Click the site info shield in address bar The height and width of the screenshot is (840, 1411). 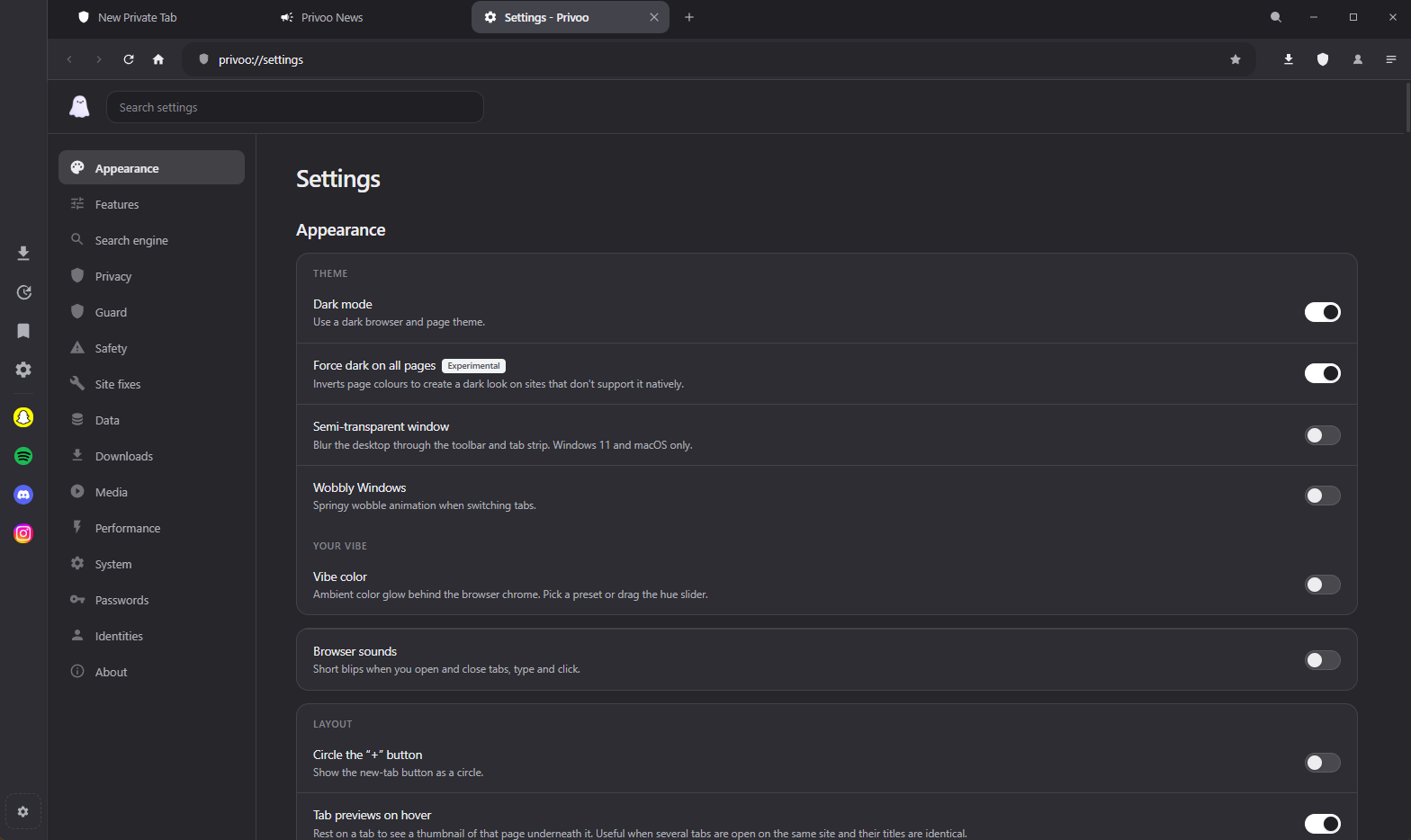tap(203, 59)
